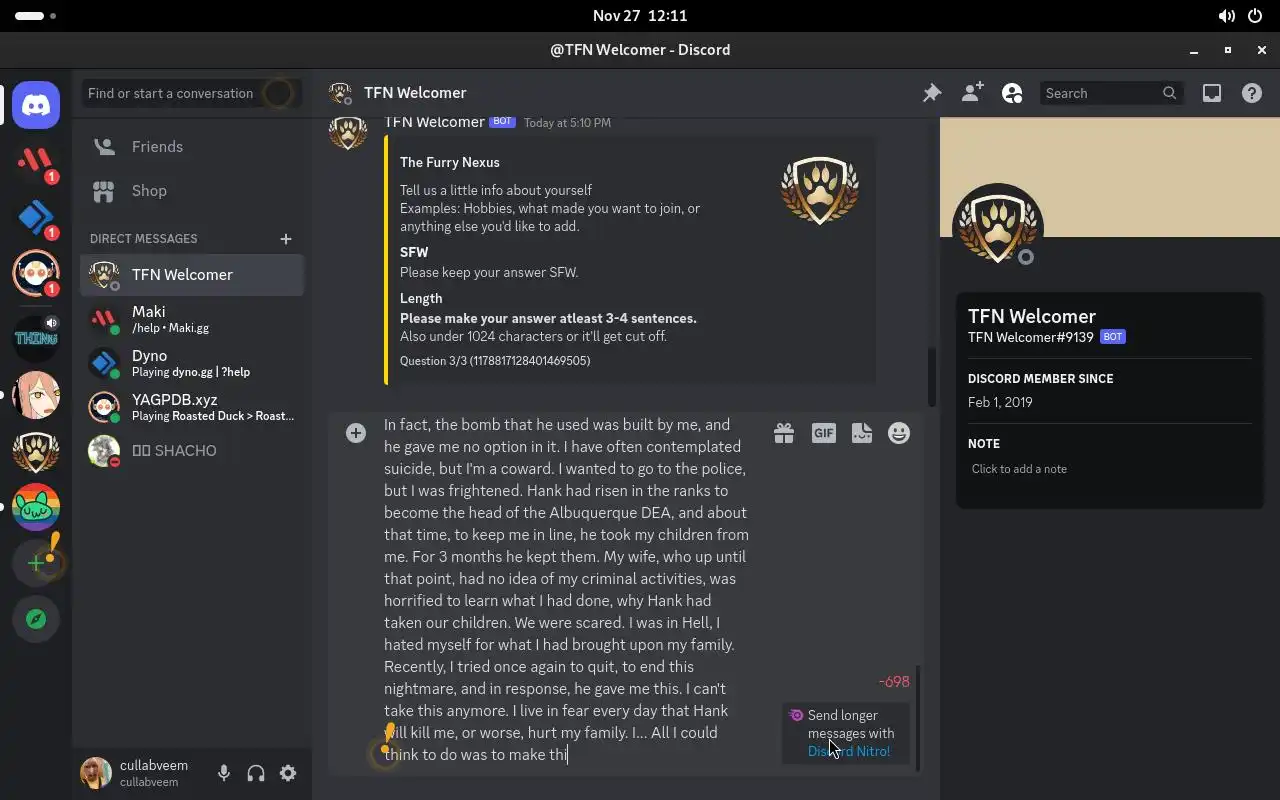
Task: Open the Maki server icon in sidebar
Action: pyautogui.click(x=36, y=160)
